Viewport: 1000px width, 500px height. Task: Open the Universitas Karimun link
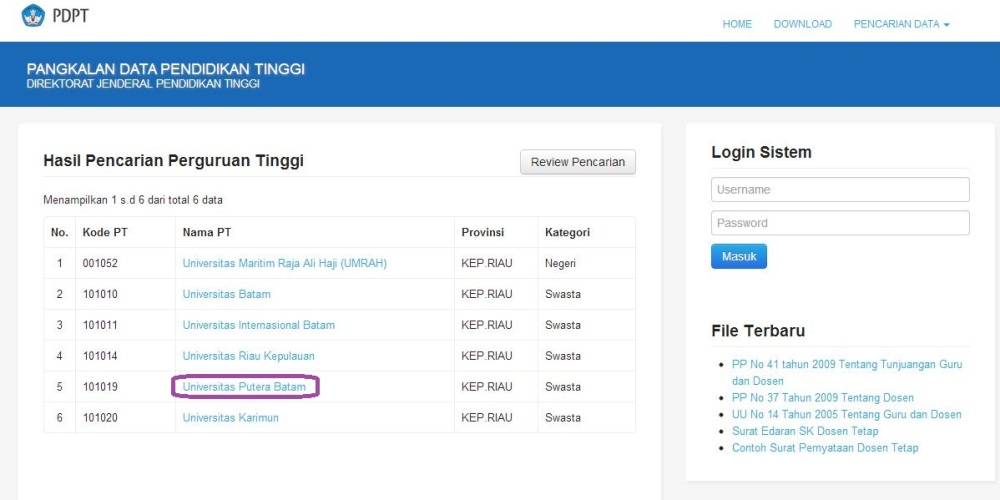230,418
